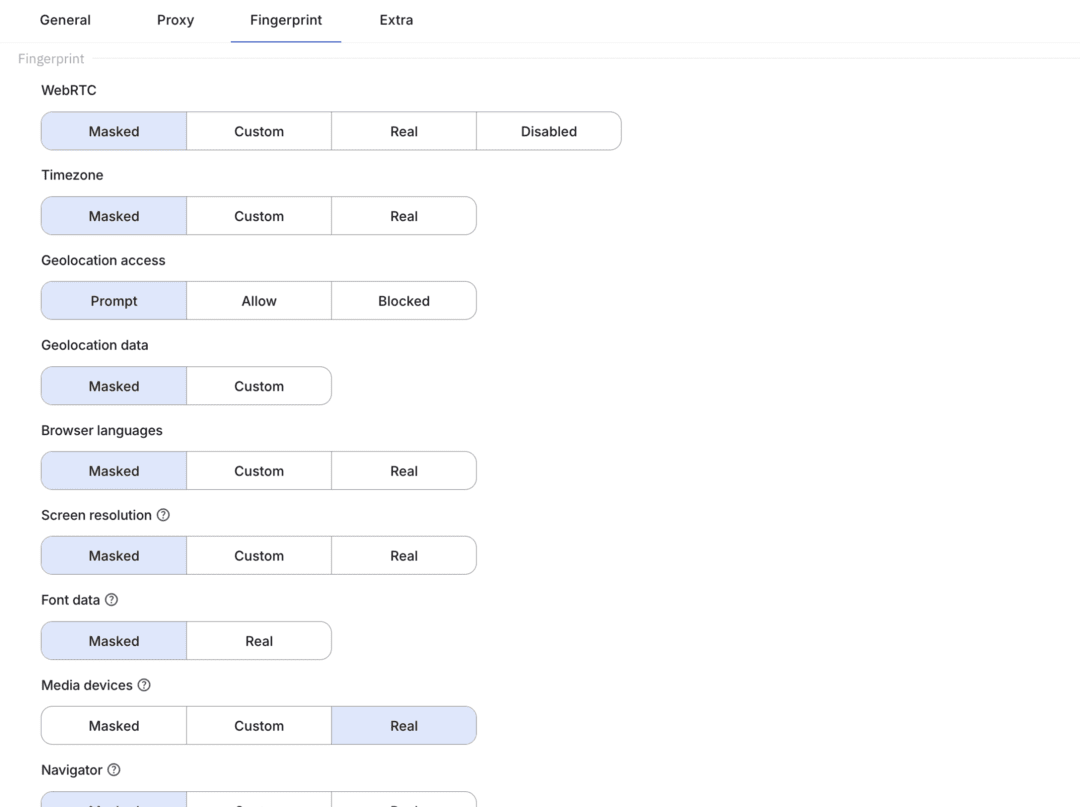
Task: Click the help icon next to Font data
Action: 111,600
